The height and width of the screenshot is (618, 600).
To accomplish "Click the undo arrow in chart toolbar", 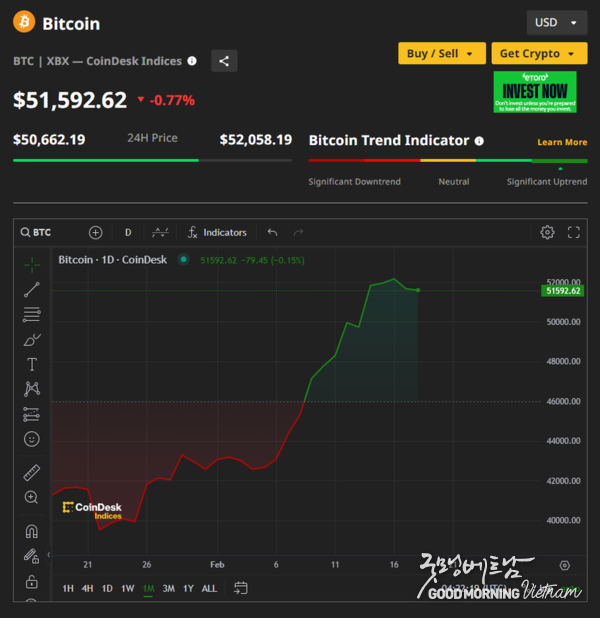I will coord(272,233).
